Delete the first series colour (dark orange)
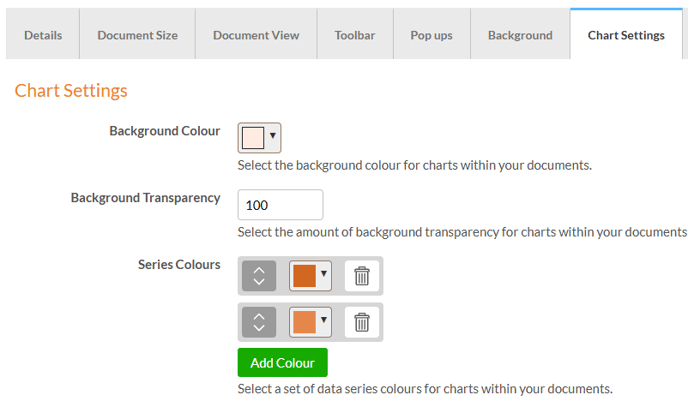This screenshot has width=688, height=401. pyautogui.click(x=362, y=276)
